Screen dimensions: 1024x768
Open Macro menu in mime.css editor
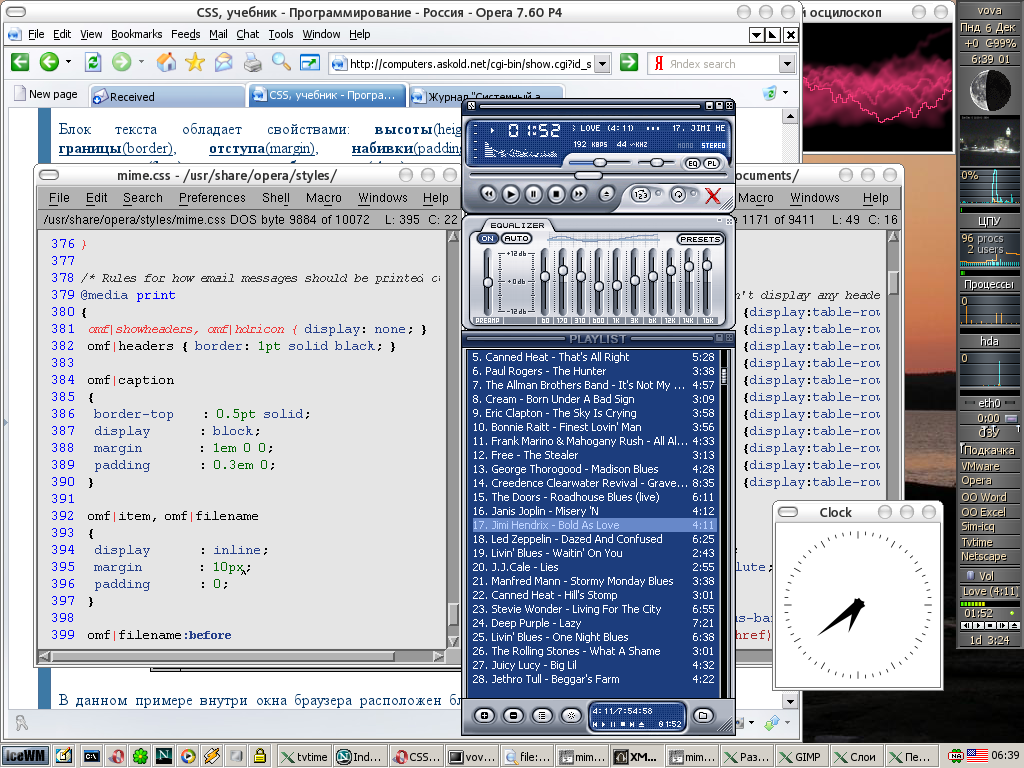[323, 198]
